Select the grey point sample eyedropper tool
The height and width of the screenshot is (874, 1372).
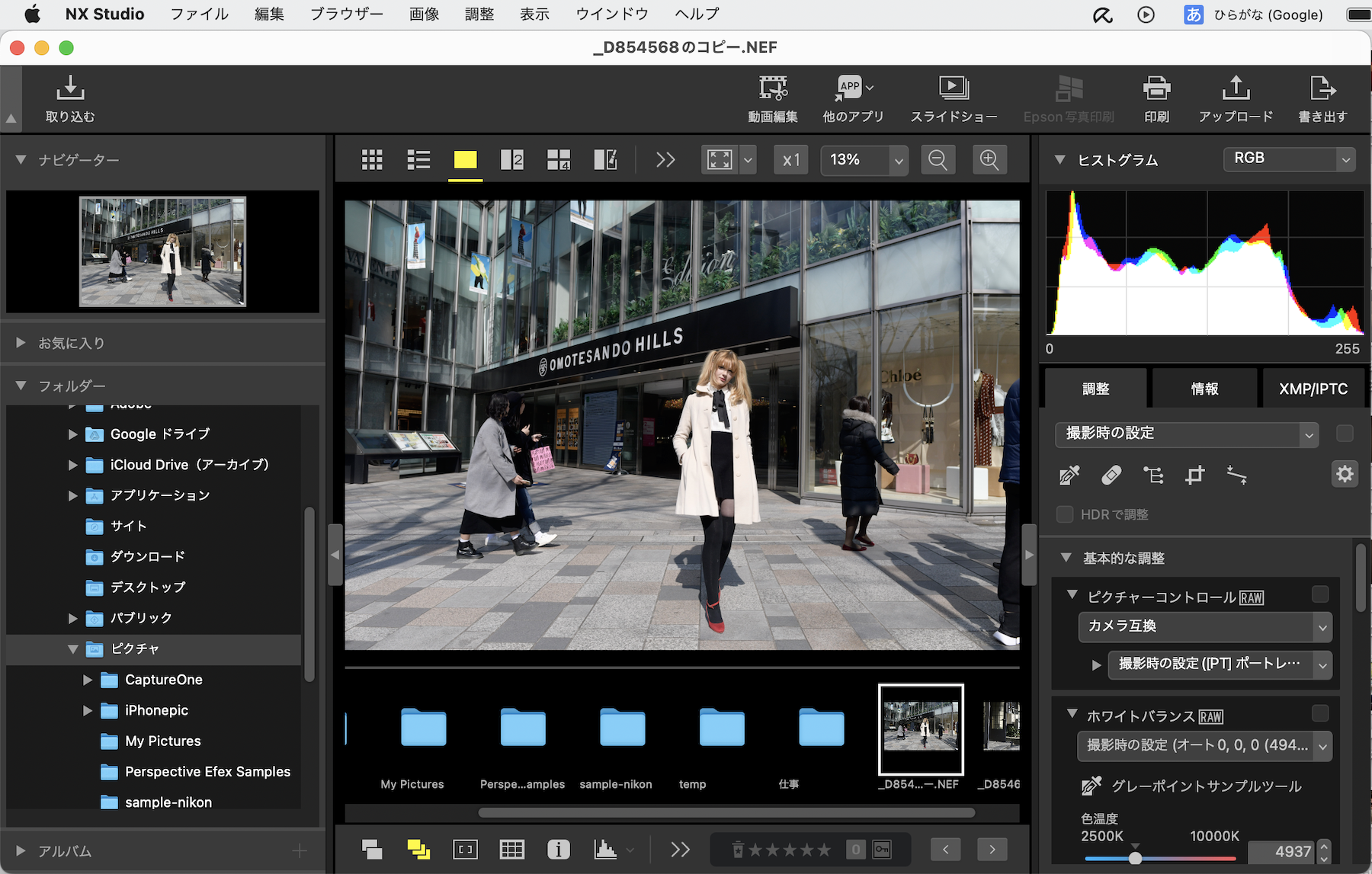1092,786
